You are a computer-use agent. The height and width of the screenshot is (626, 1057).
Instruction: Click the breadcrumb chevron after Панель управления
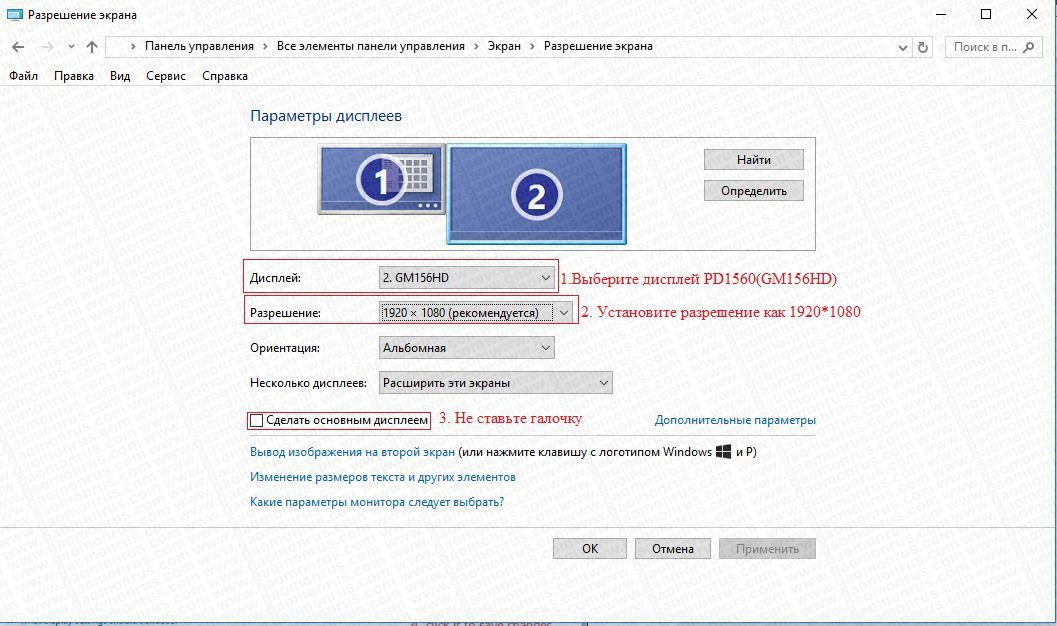[x=264, y=46]
